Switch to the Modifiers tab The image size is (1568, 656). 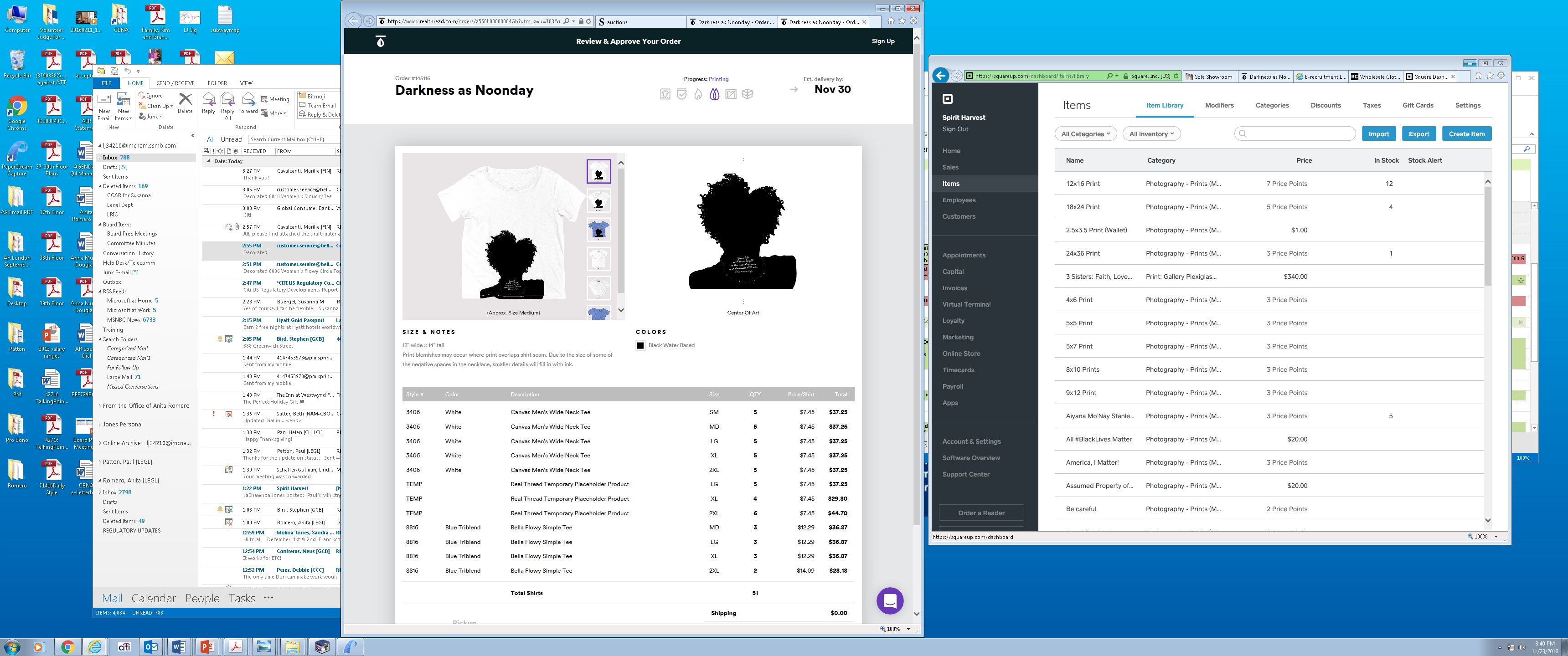click(x=1219, y=105)
